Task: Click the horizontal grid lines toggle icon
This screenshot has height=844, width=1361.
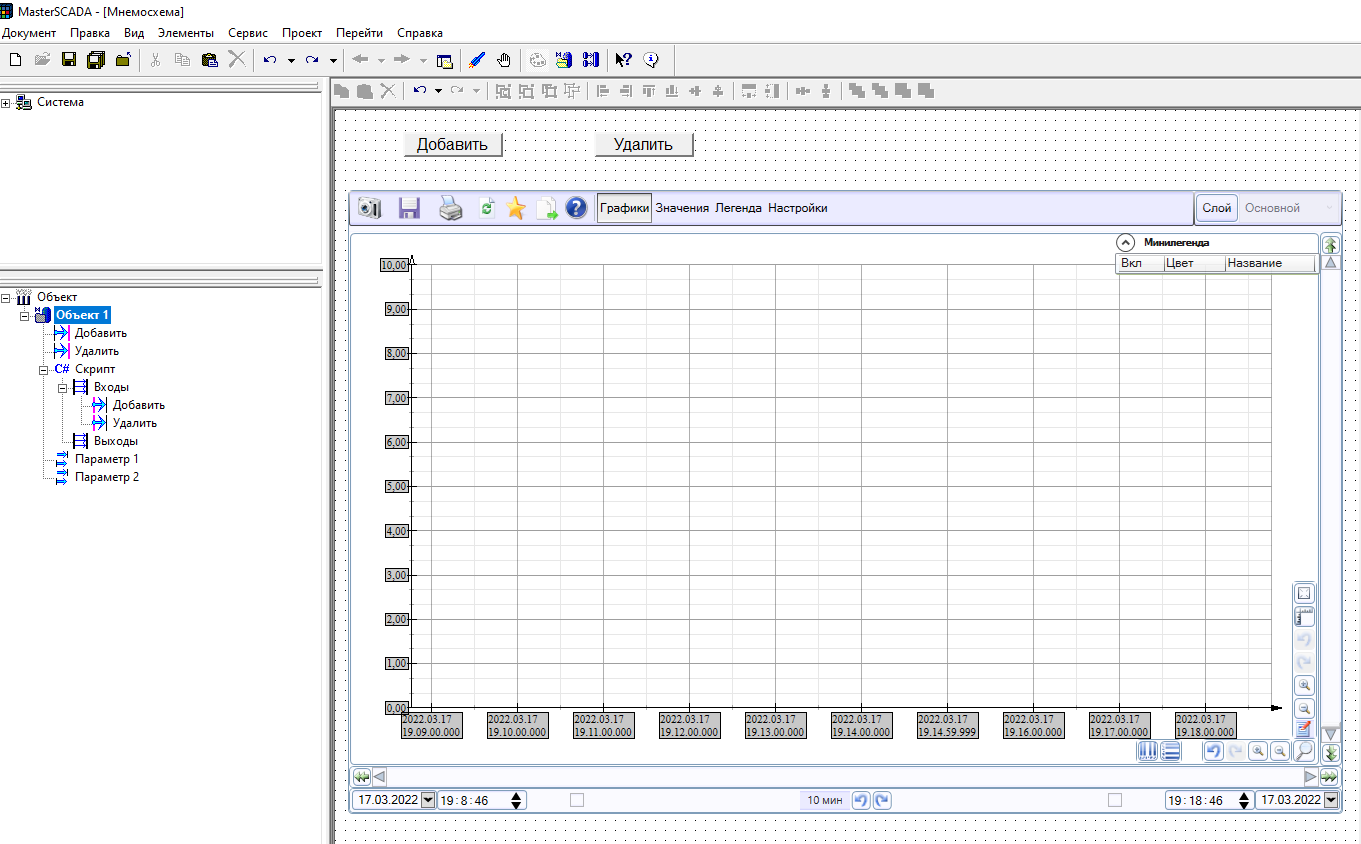Action: [x=1171, y=751]
